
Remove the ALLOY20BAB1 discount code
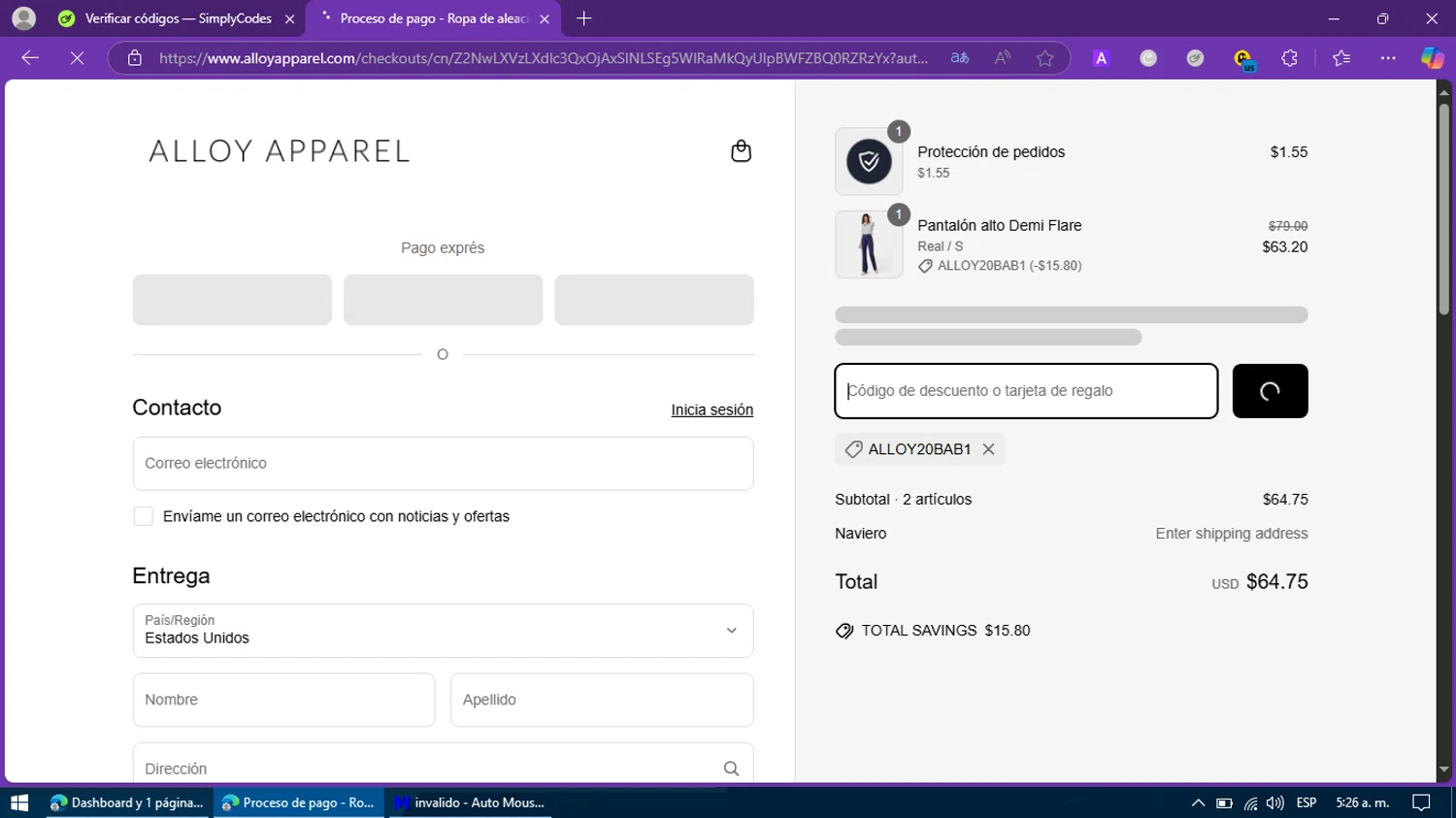tap(988, 449)
